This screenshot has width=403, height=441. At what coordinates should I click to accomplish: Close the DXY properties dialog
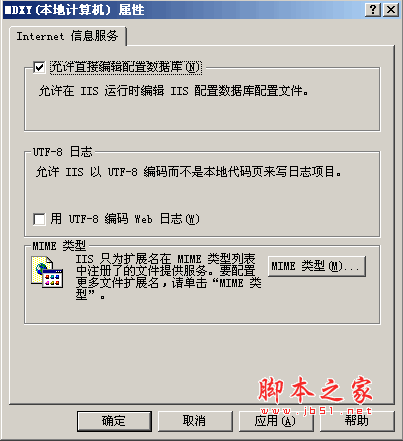pos(391,10)
